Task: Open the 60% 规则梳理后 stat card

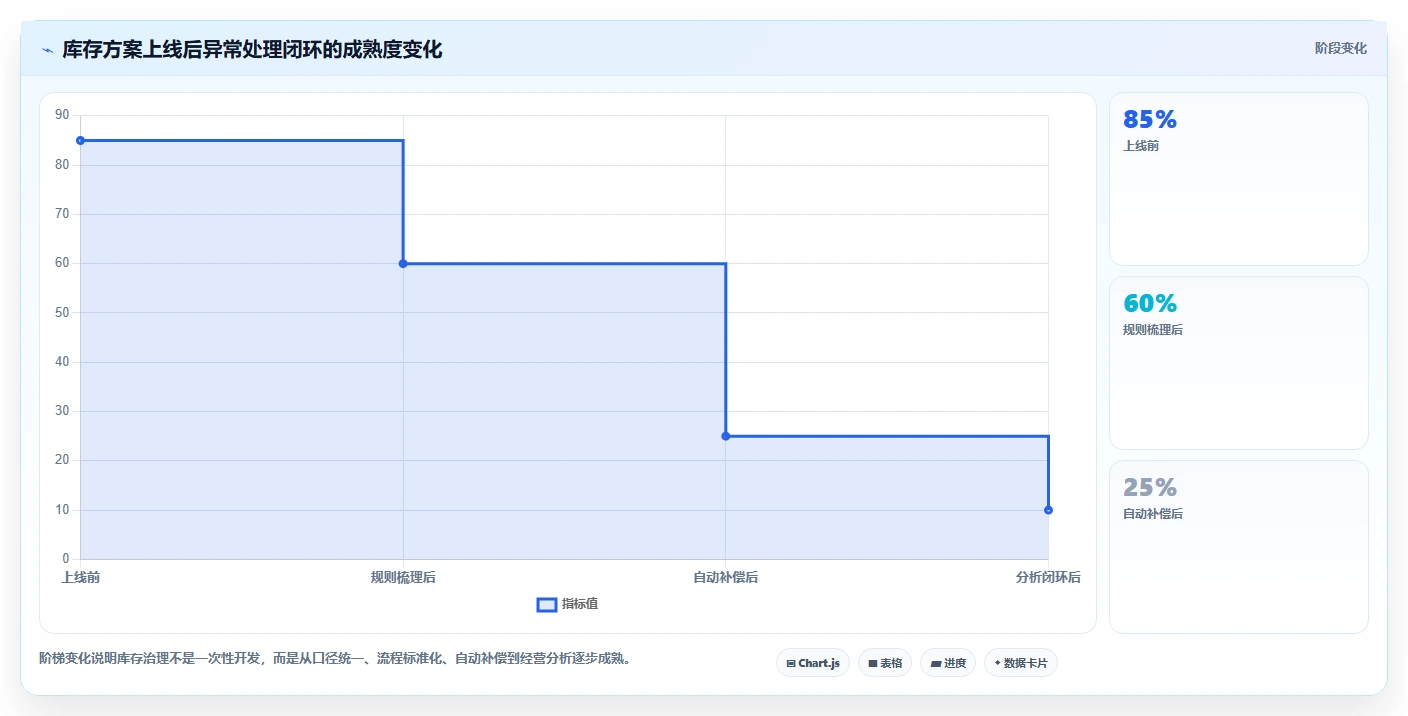Action: (x=1239, y=363)
